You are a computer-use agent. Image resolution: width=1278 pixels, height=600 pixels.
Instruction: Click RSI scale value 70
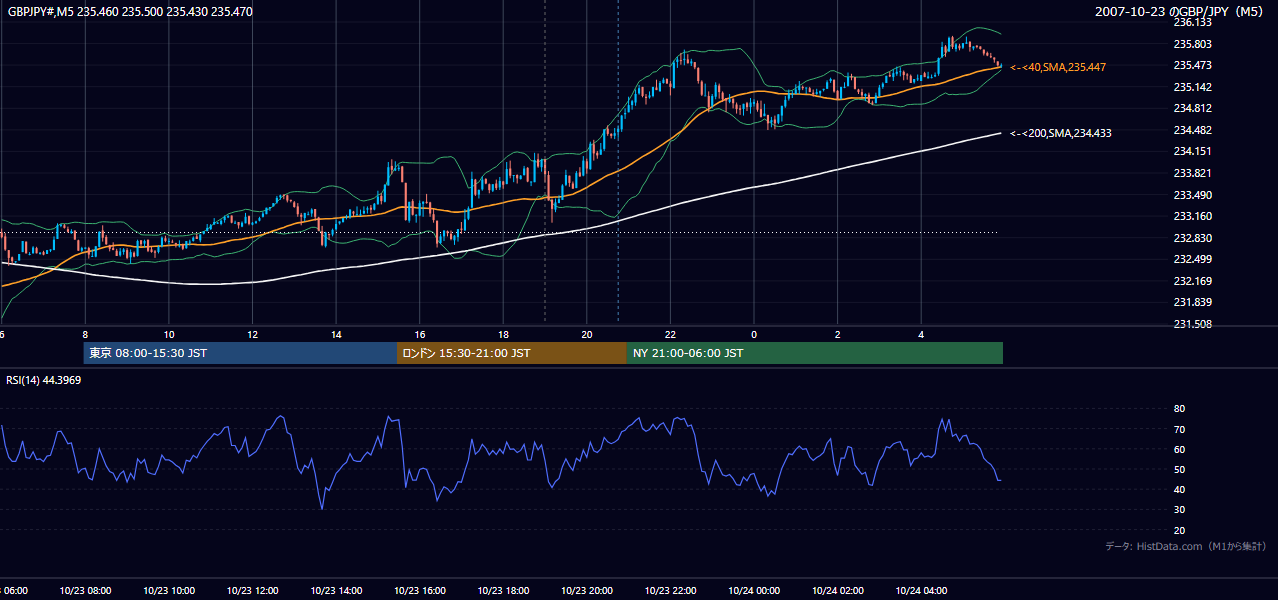coord(1179,429)
